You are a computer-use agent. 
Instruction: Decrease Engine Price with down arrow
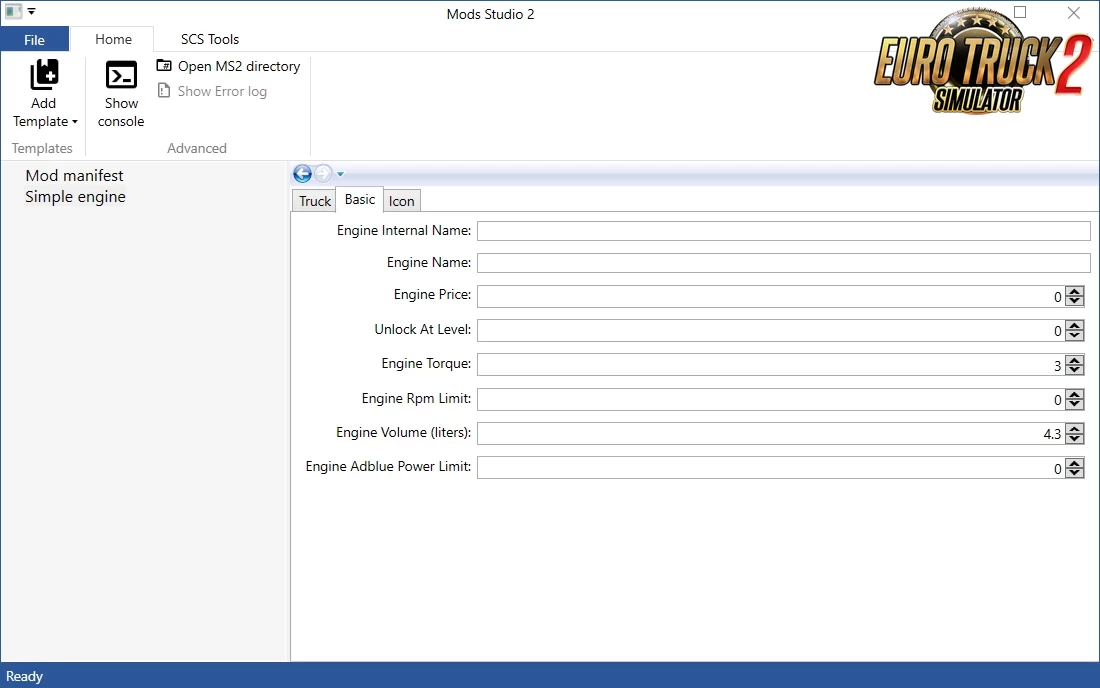(x=1074, y=302)
